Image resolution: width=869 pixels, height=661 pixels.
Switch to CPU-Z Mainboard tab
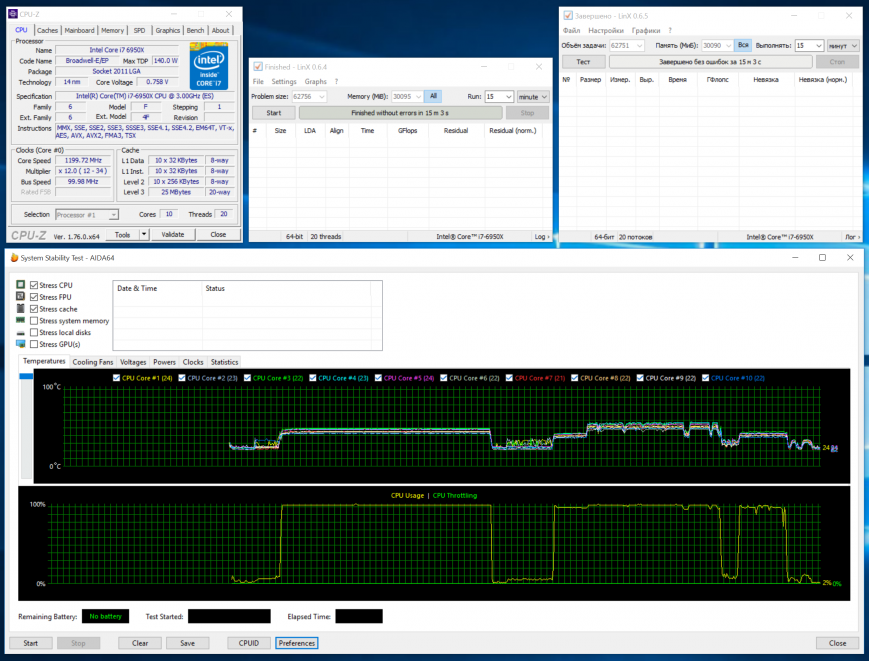point(79,30)
